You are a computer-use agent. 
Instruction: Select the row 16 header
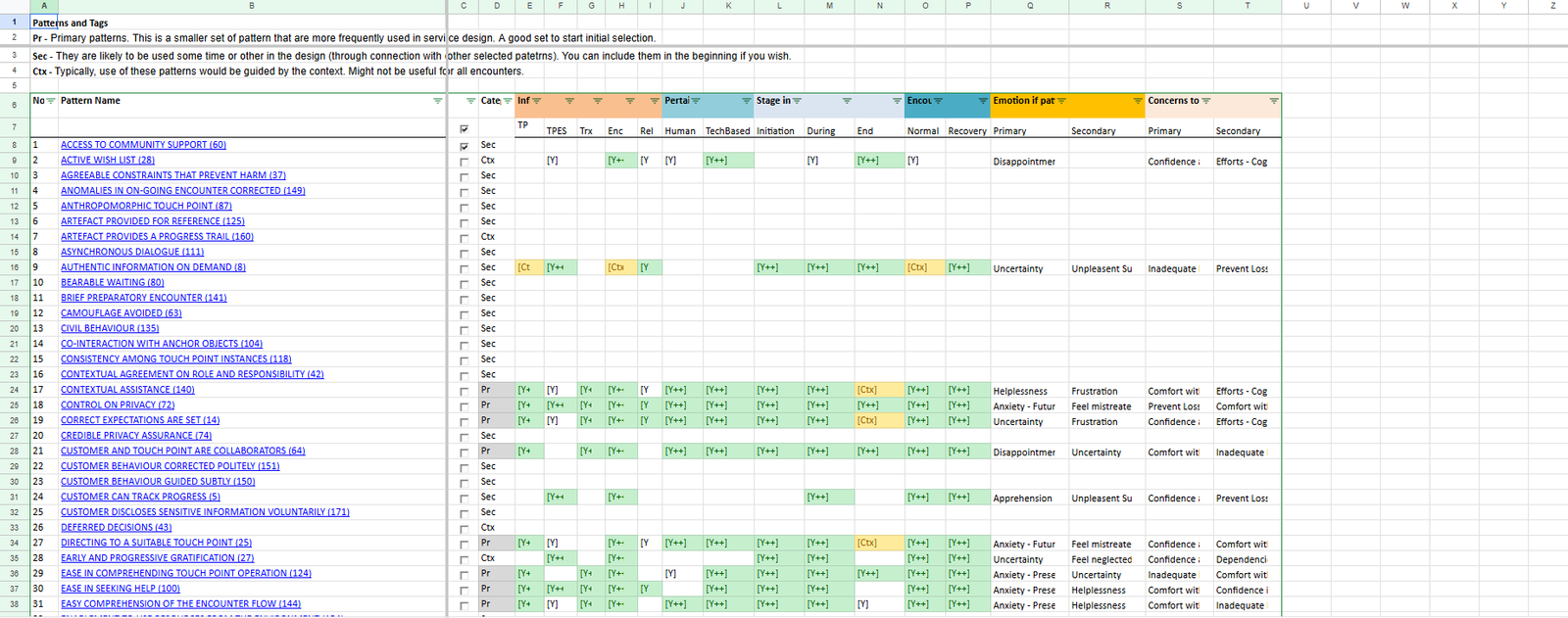(15, 267)
